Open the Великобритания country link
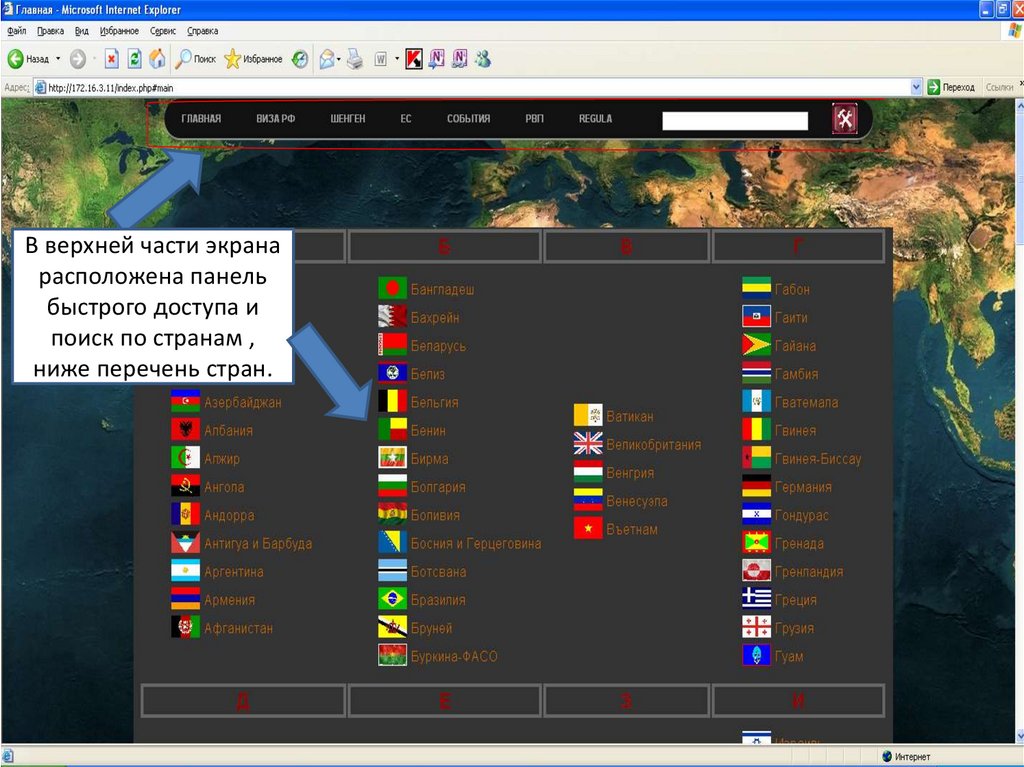Screen dimensions: 1024x767 point(653,444)
